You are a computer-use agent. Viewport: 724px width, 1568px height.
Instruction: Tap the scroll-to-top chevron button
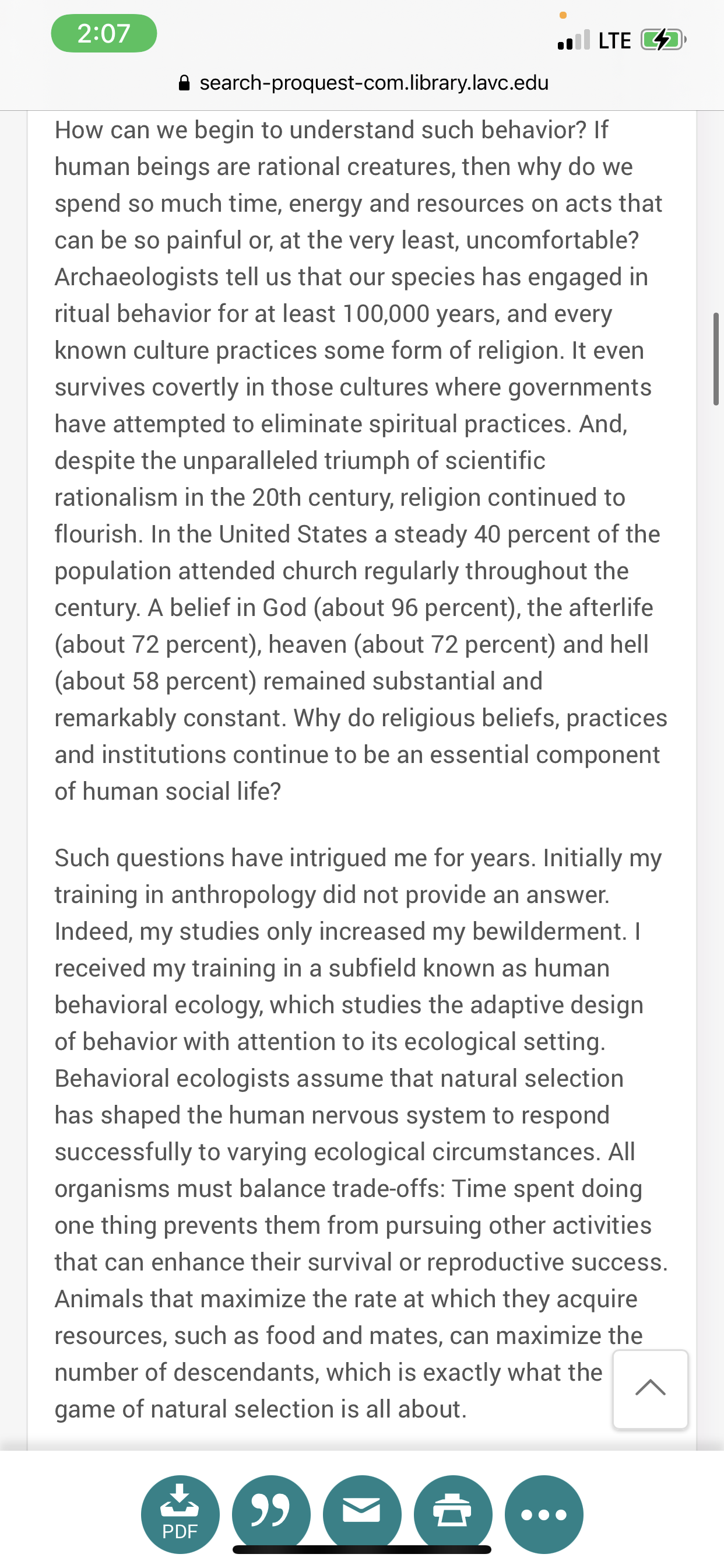(x=651, y=1388)
